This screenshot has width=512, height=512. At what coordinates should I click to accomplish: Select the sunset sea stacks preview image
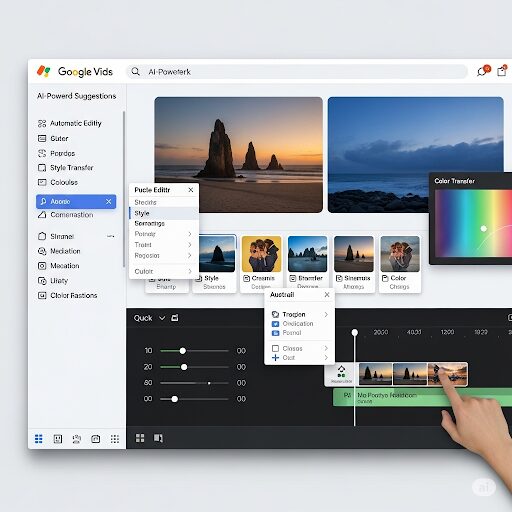[x=239, y=155]
